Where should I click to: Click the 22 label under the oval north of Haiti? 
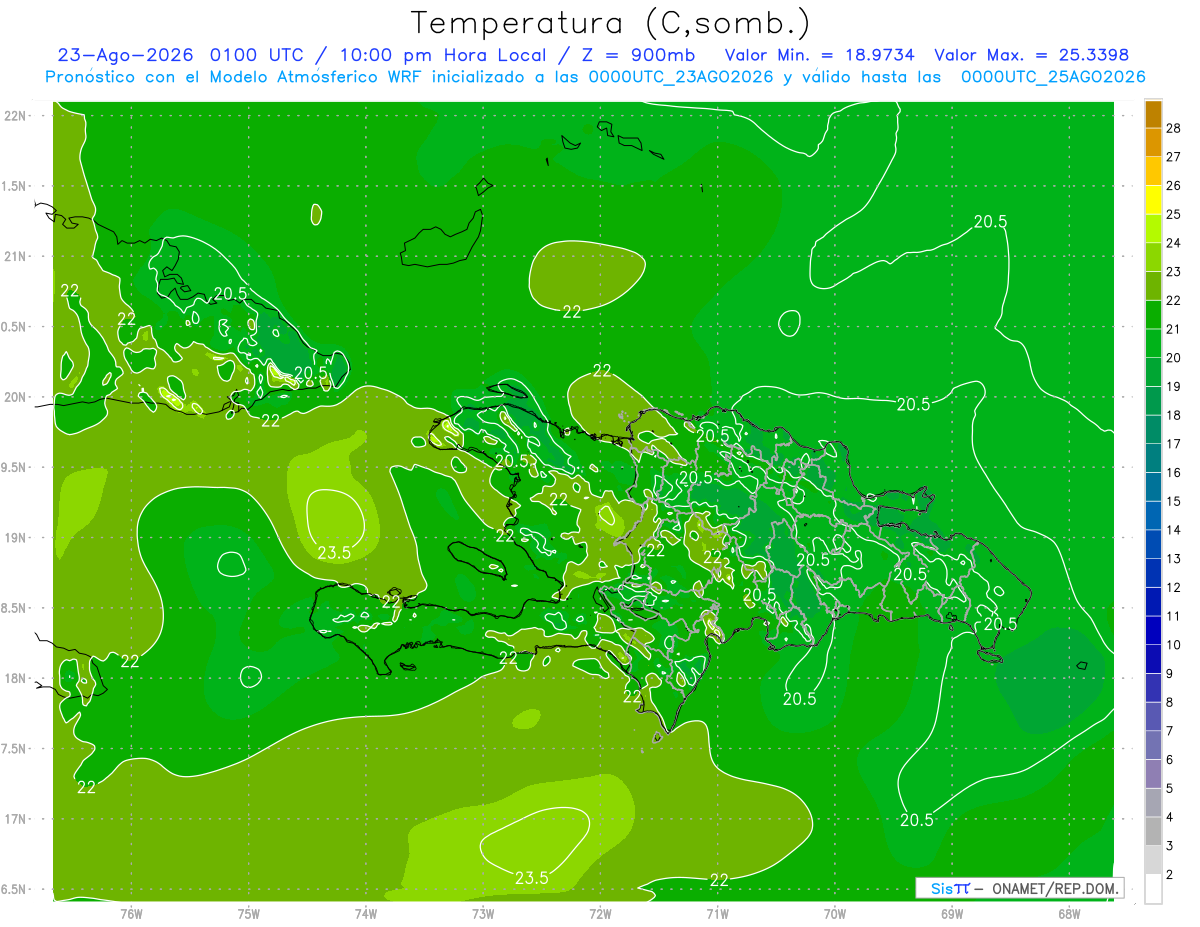[571, 312]
